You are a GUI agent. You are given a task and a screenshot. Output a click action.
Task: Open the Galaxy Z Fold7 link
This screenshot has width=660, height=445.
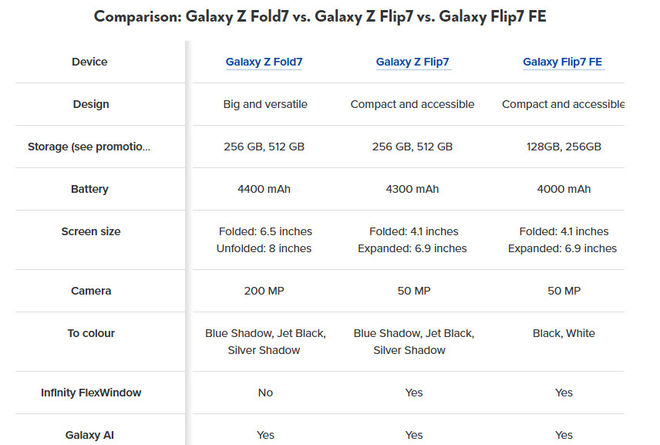(264, 62)
